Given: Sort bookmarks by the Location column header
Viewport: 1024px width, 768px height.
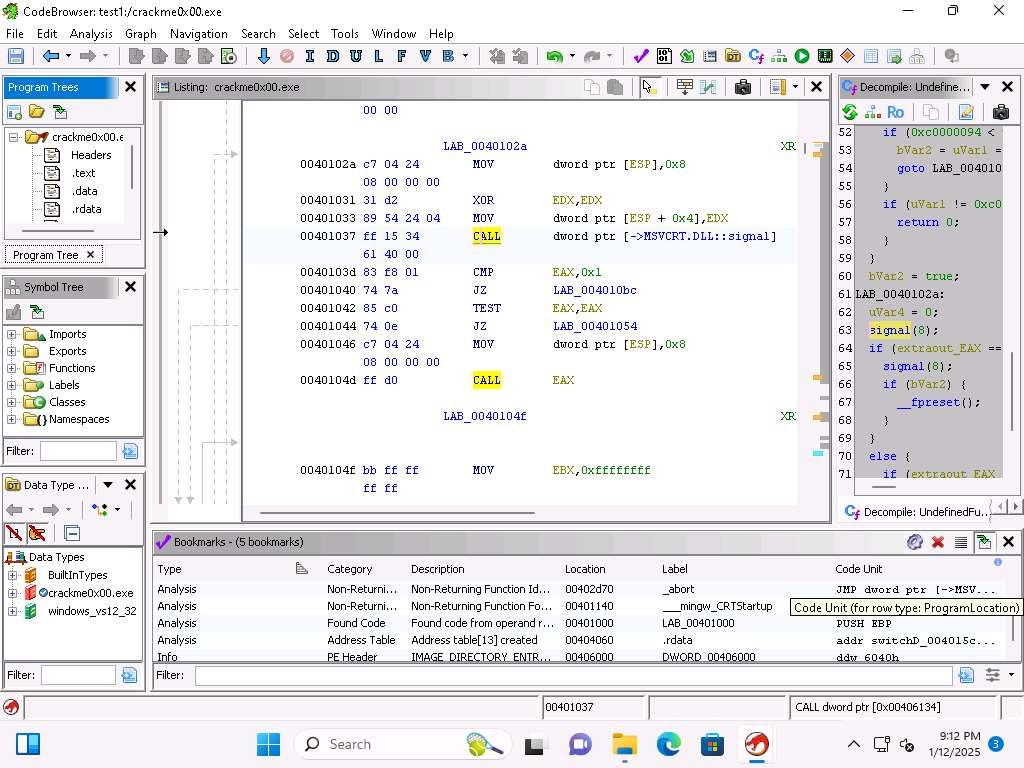Looking at the screenshot, I should click(585, 569).
